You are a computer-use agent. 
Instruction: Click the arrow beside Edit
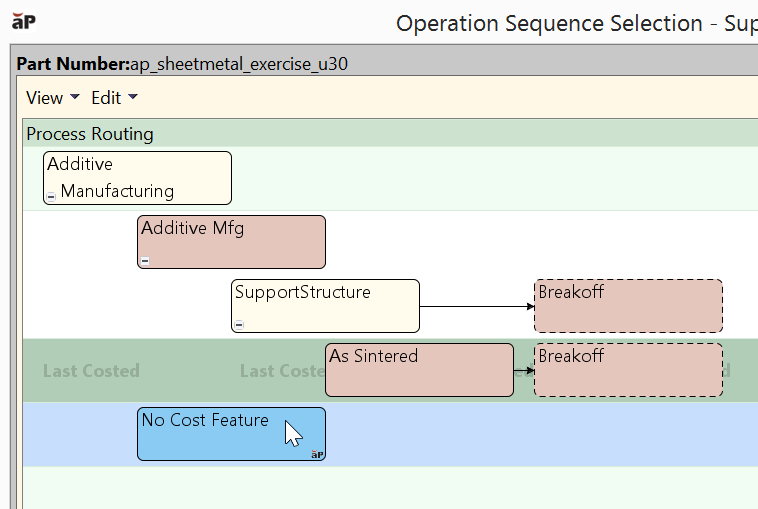[133, 98]
